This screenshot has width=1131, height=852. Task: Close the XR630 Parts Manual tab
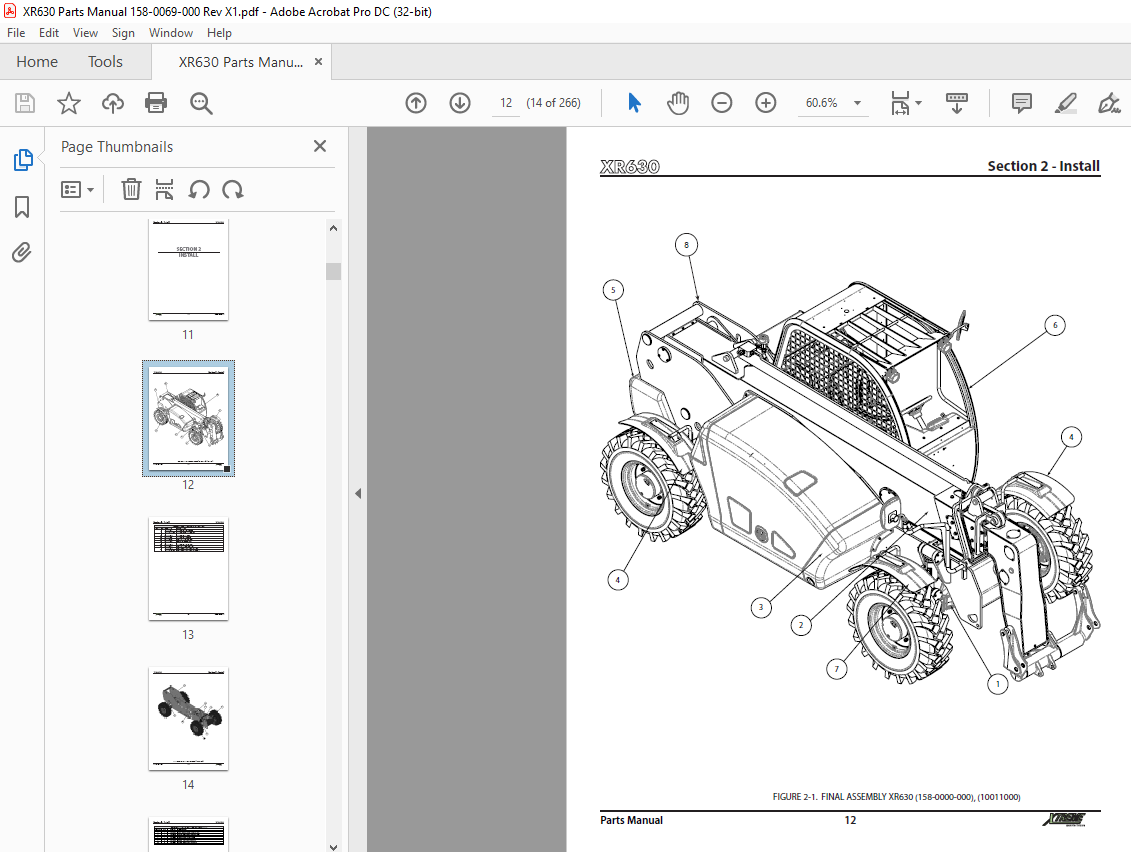click(318, 62)
